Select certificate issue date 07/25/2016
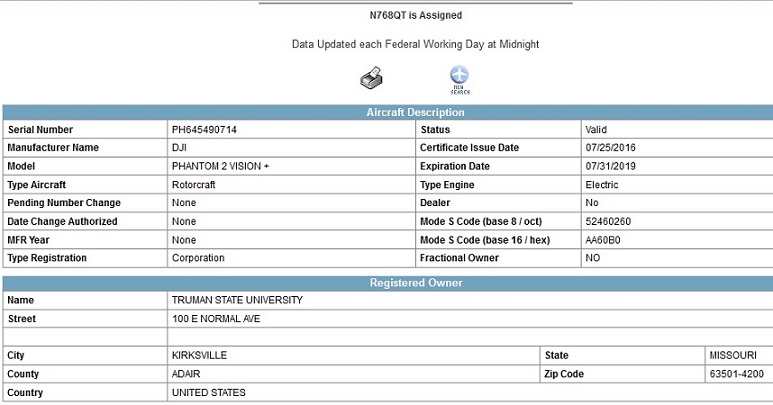This screenshot has width=773, height=405. (x=610, y=148)
